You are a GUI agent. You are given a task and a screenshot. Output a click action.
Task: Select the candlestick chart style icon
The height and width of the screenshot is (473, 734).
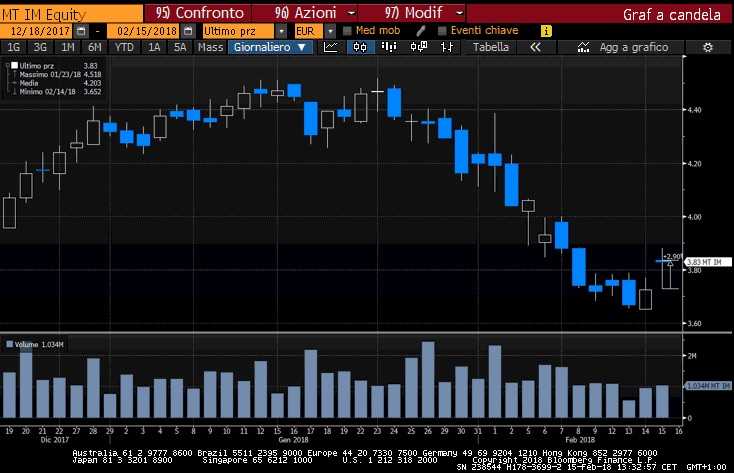click(x=360, y=47)
